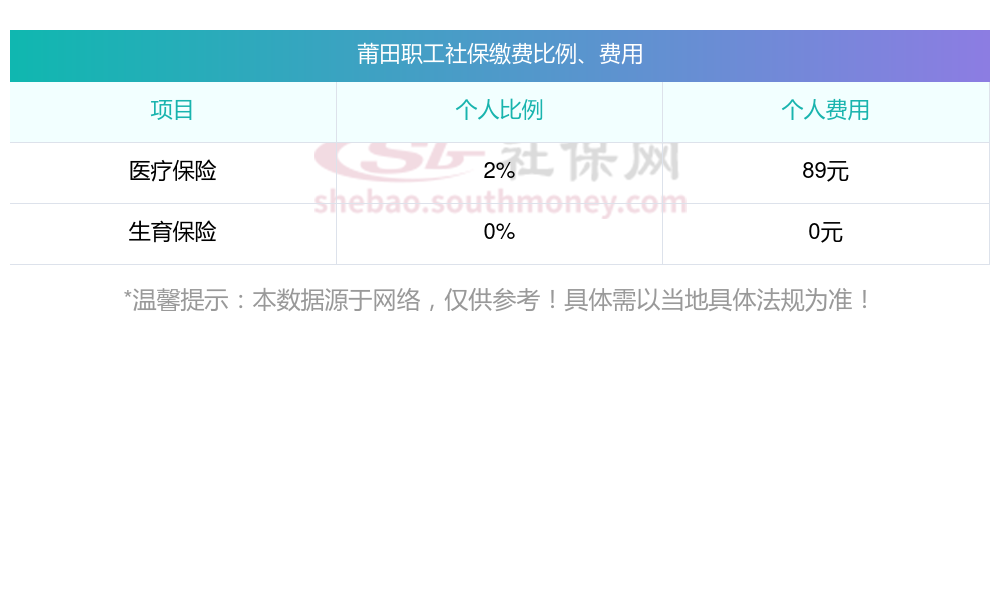Open the shebao.southmoney.com watermark link
Image resolution: width=1000 pixels, height=612 pixels.
(500, 203)
